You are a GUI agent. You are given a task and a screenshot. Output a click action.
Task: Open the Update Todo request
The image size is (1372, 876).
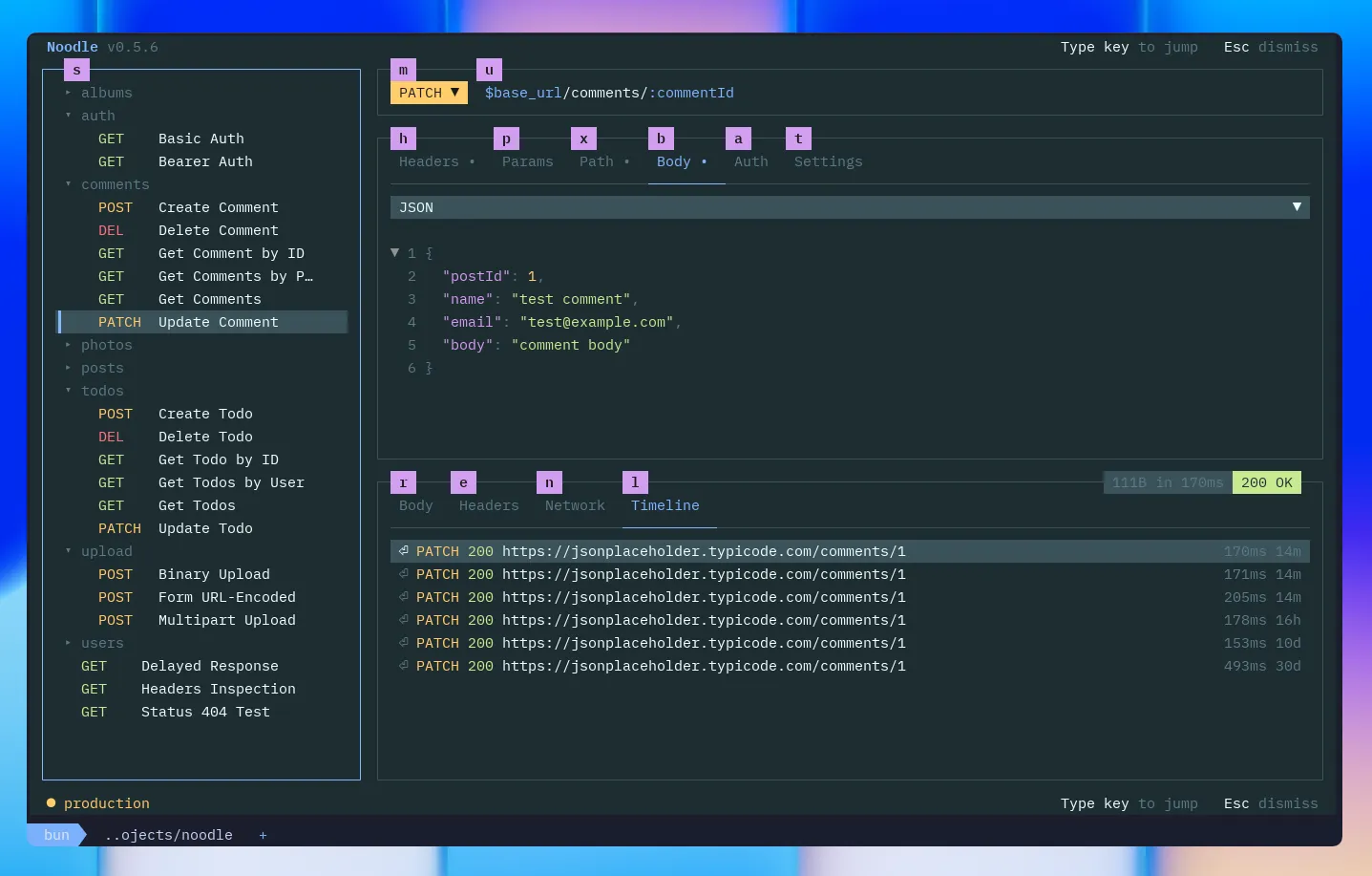coord(202,528)
